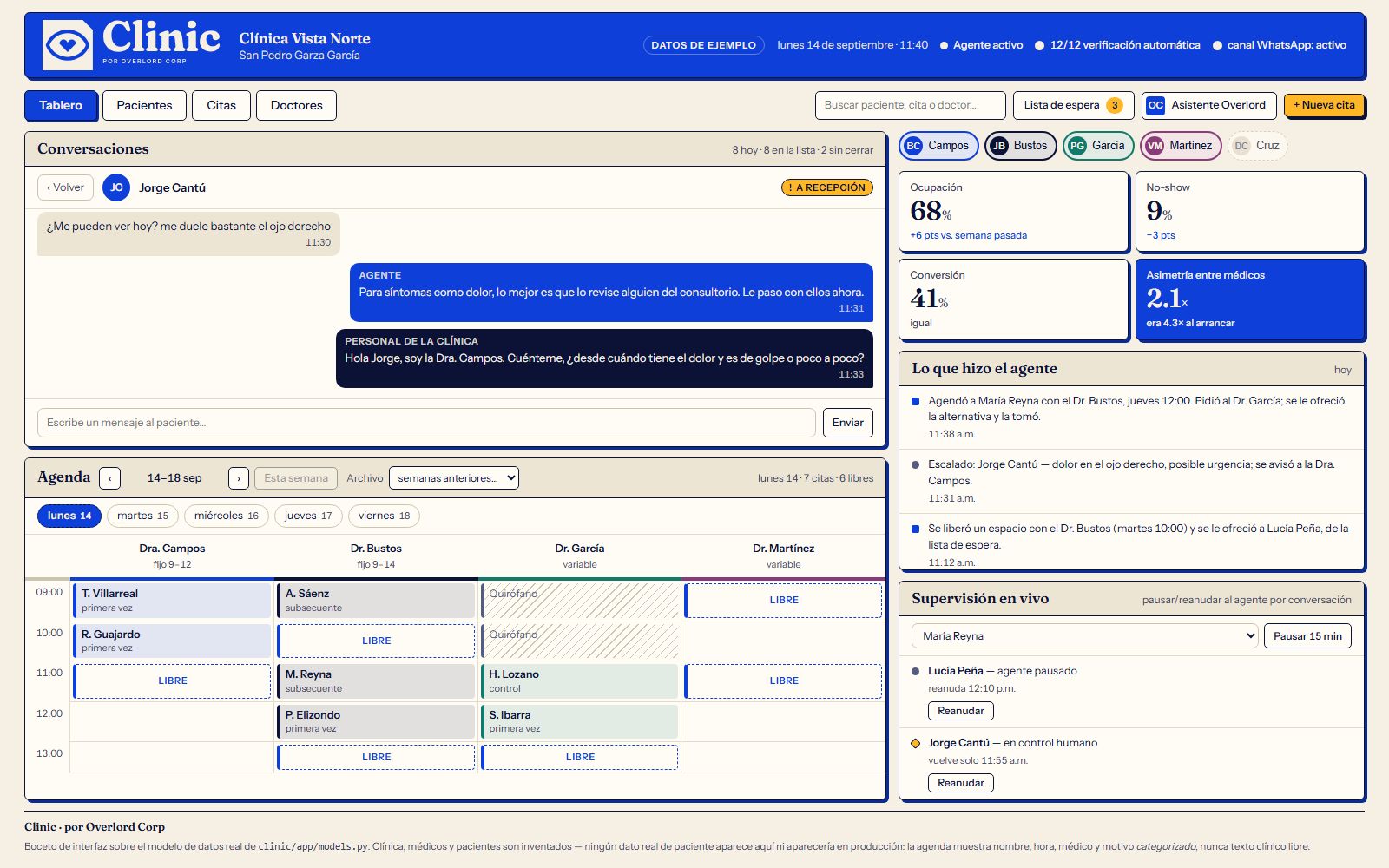Open M. Reyna 11:00 appointment
Viewport: 1389px width, 868px height.
pos(376,681)
